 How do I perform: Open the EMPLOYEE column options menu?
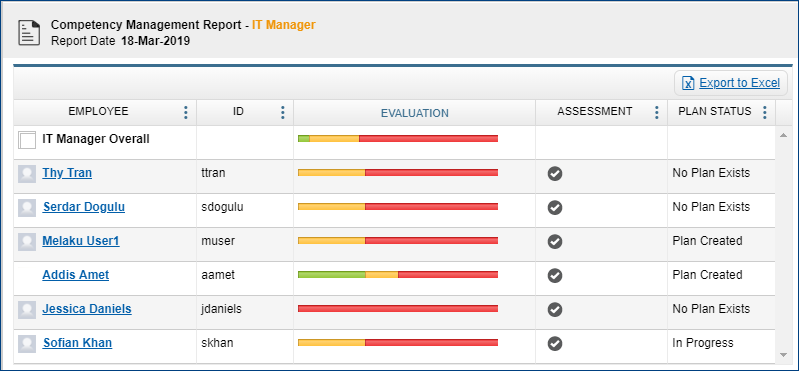186,113
